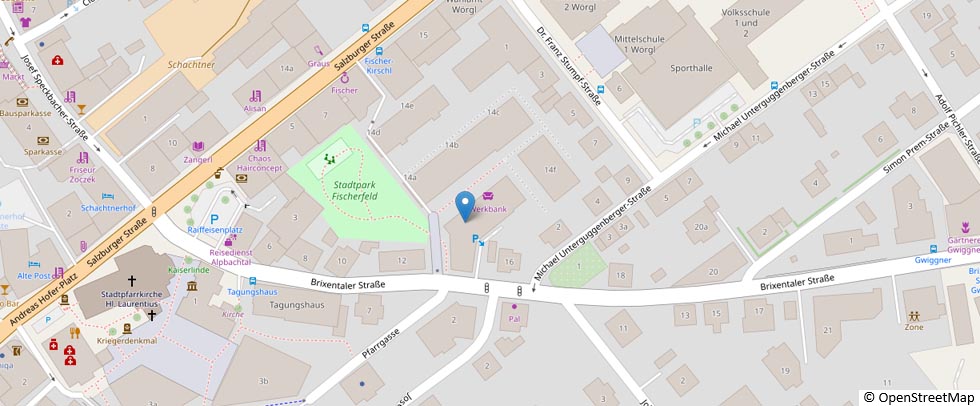Viewport: 980px width, 406px height.
Task: Select the Zangerl bookshop icon
Action: 198,146
